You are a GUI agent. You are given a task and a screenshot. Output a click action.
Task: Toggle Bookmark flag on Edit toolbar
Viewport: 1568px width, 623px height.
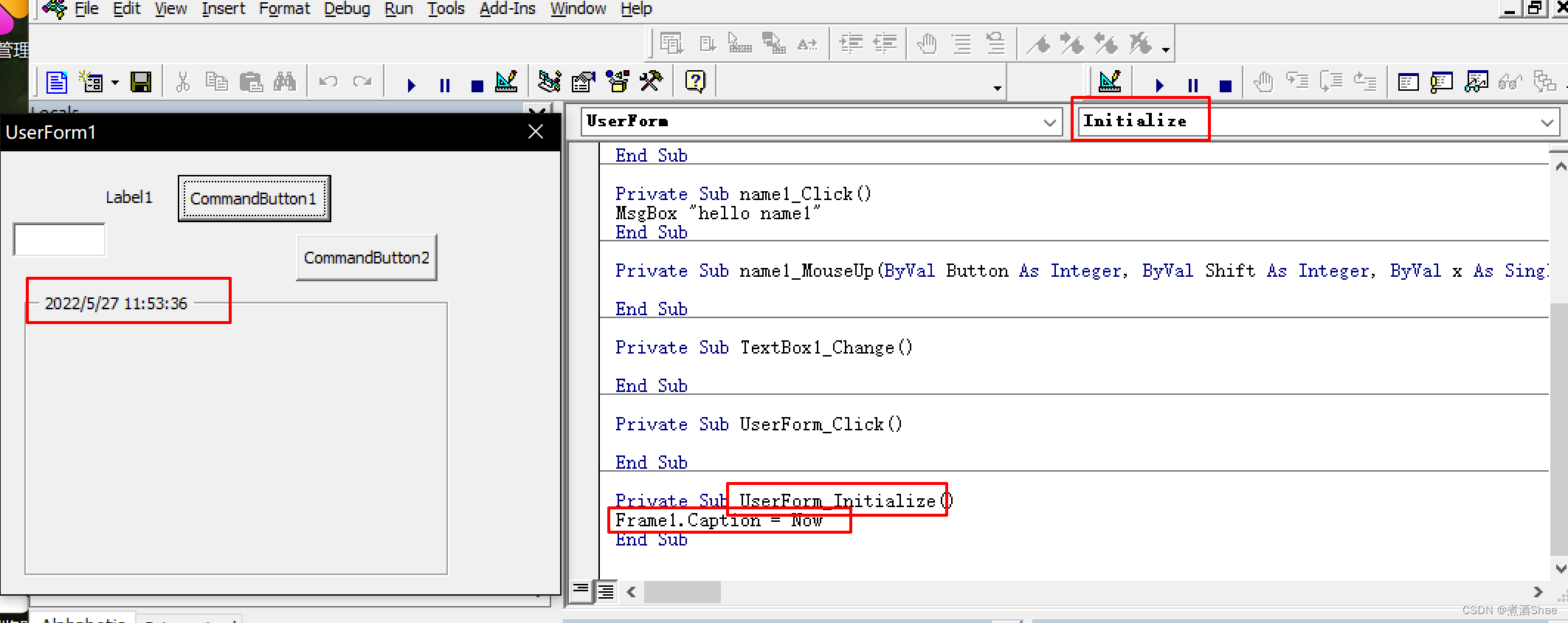click(x=1039, y=44)
